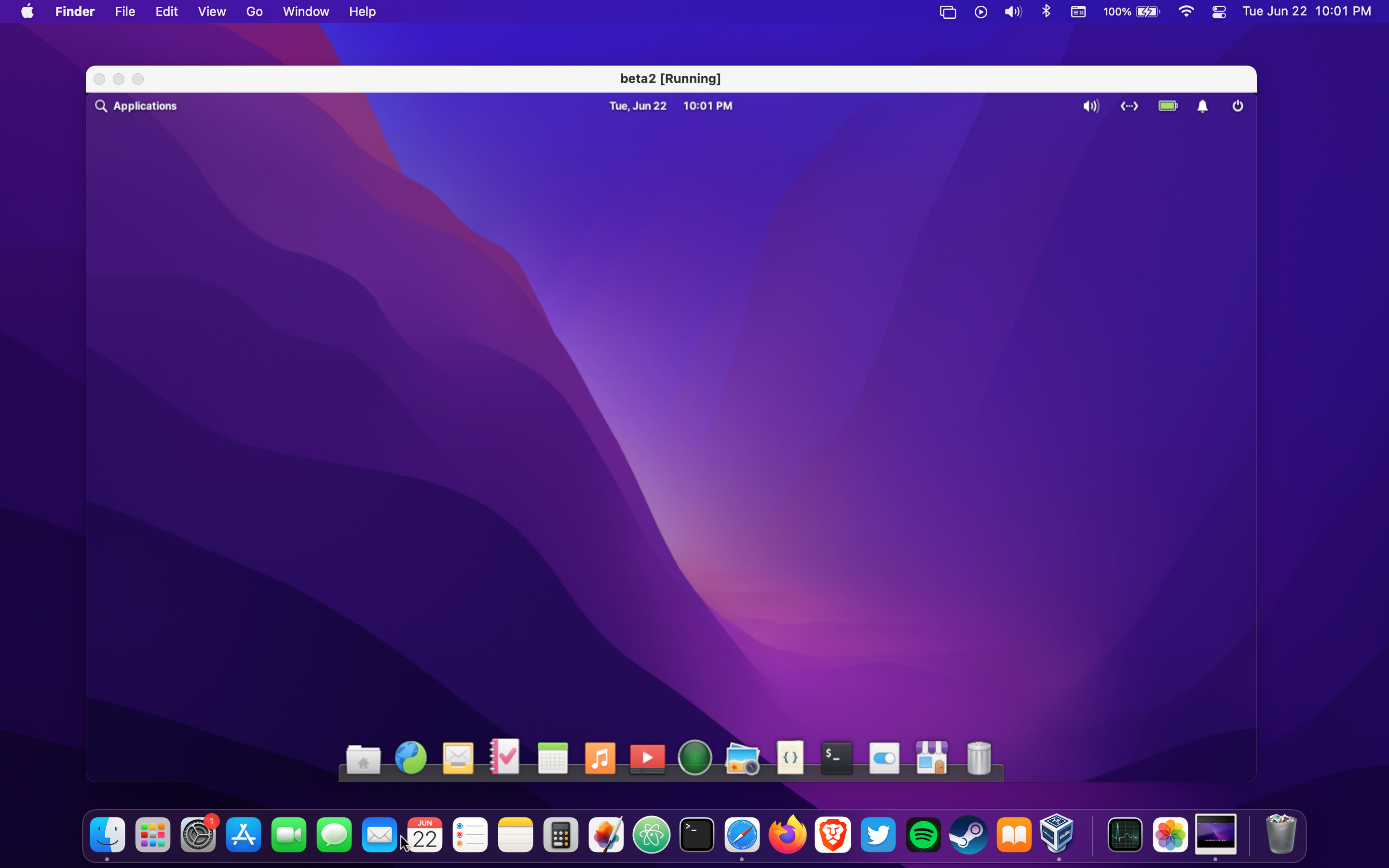
Task: Open the Photos app in the elementary dock
Action: tap(741, 758)
